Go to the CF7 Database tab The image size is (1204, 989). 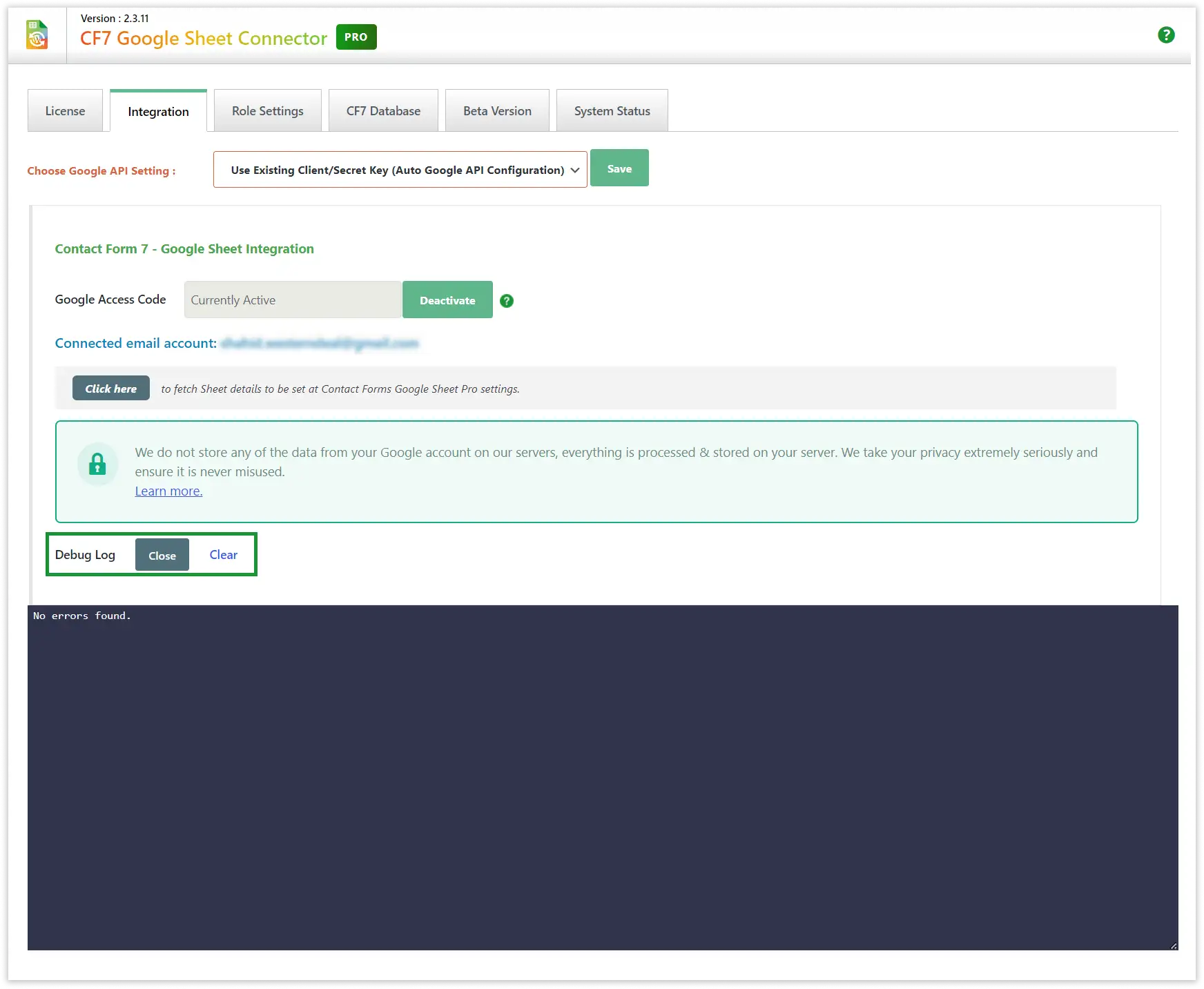pos(383,111)
